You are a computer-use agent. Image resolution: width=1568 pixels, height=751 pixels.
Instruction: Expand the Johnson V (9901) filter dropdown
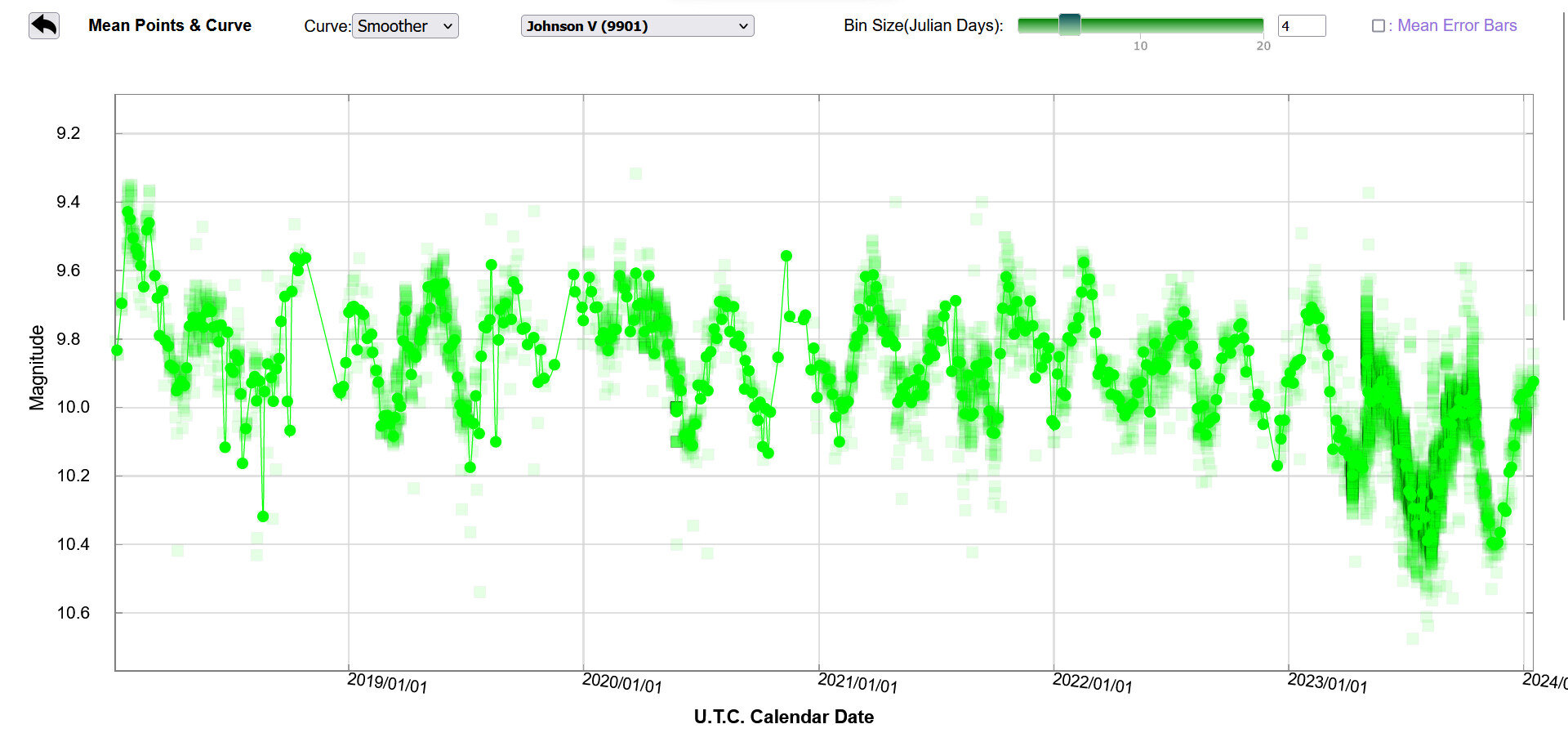pos(637,26)
